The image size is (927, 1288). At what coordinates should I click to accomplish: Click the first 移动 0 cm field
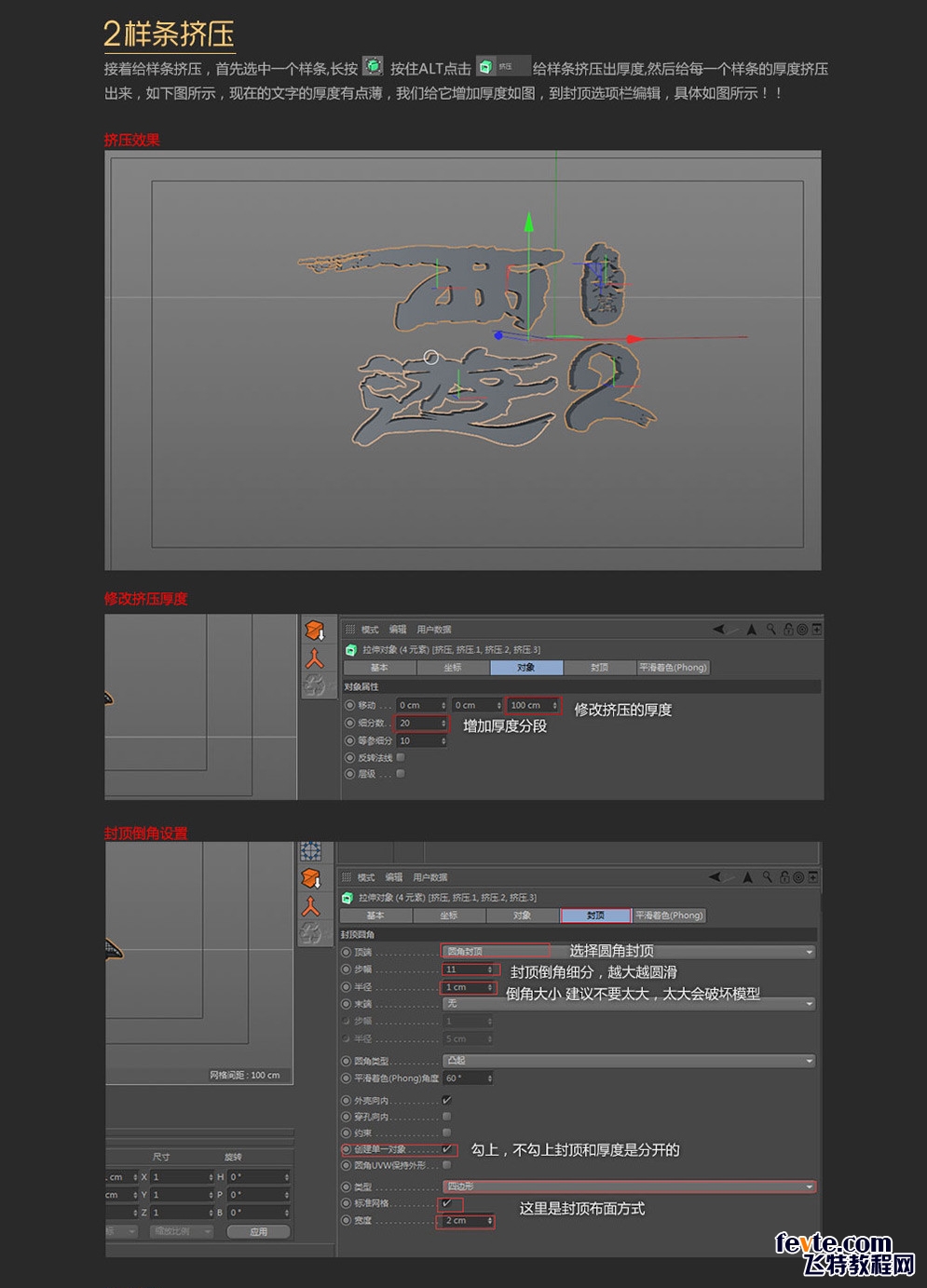pos(421,705)
